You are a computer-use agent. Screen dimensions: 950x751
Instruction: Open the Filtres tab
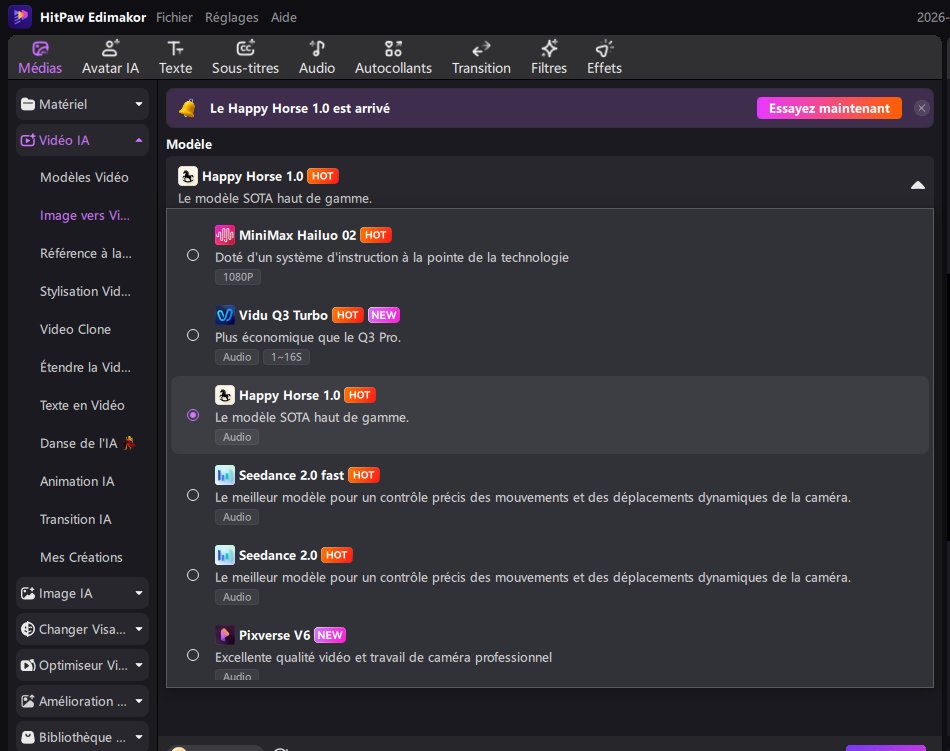549,58
